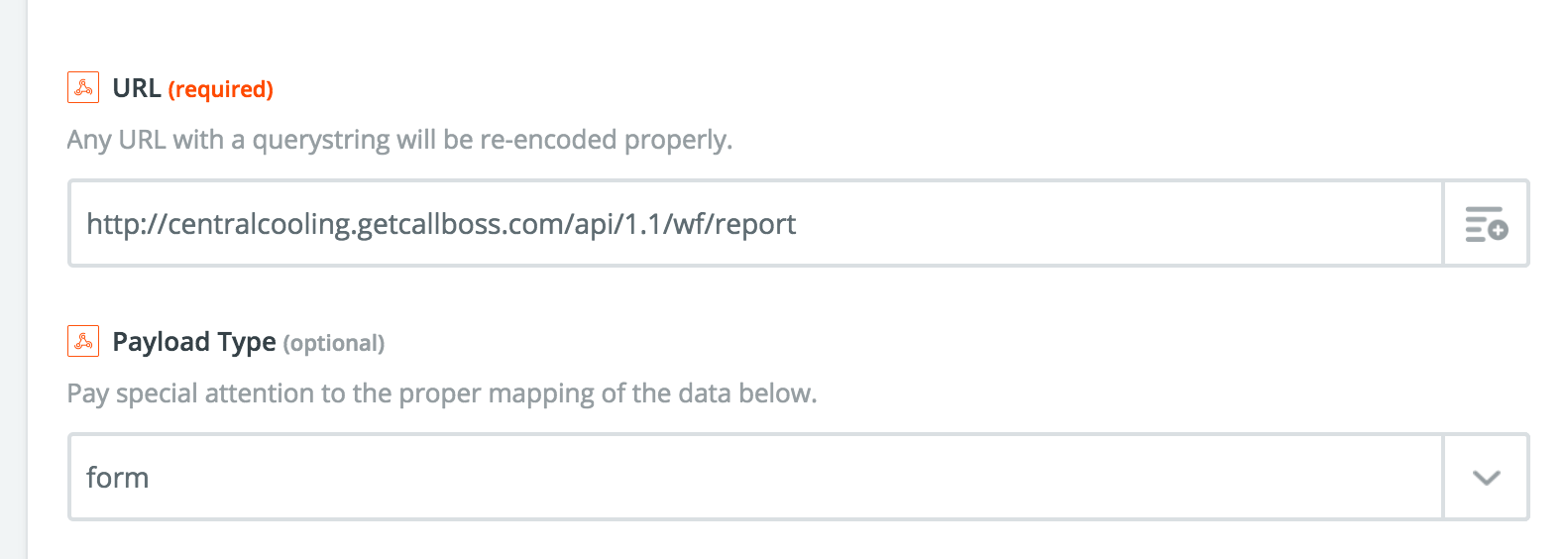Select the 'form' value in Payload Type
This screenshot has width=1568, height=559.
tap(118, 478)
